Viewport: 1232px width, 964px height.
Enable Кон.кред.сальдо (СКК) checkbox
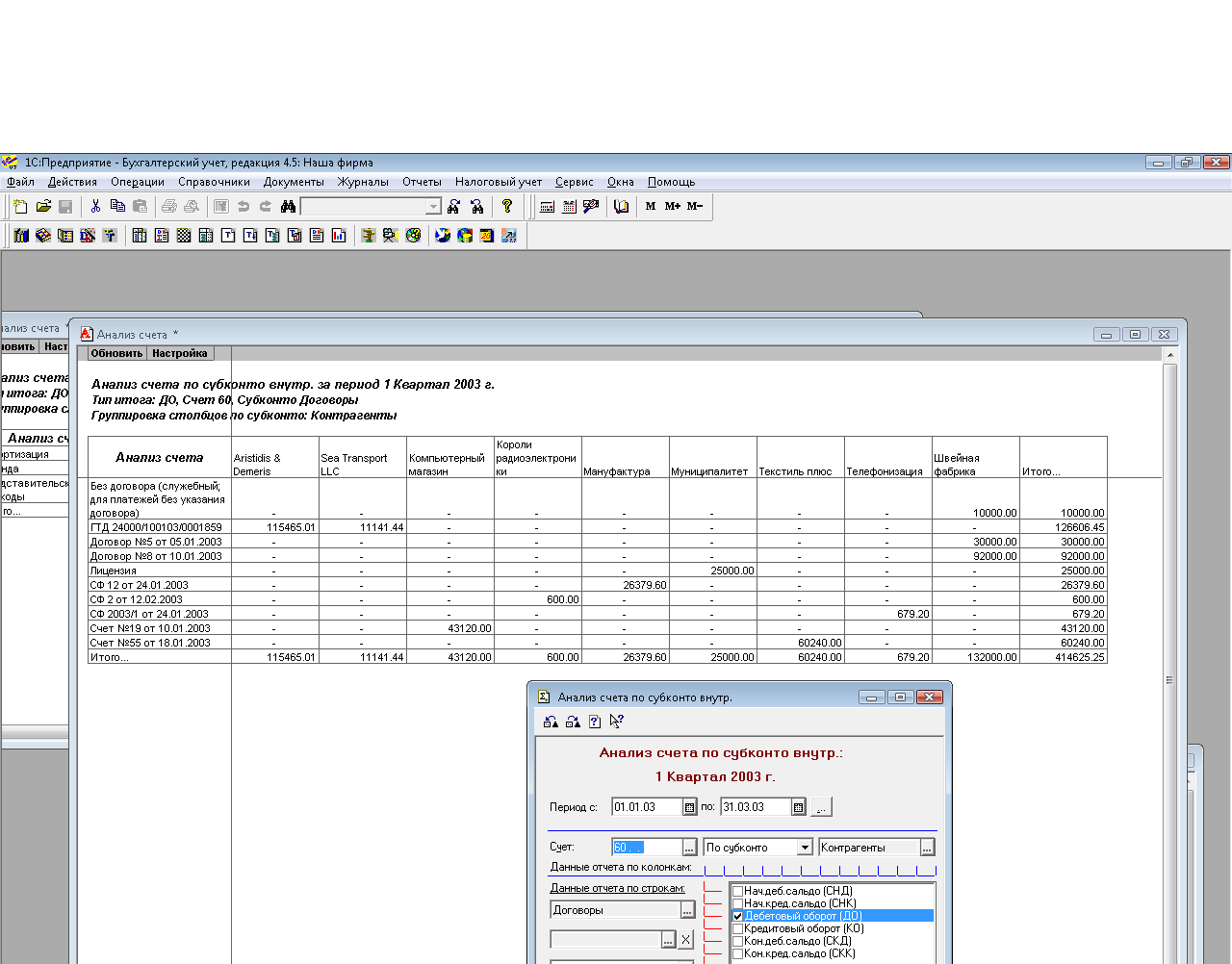click(x=738, y=953)
